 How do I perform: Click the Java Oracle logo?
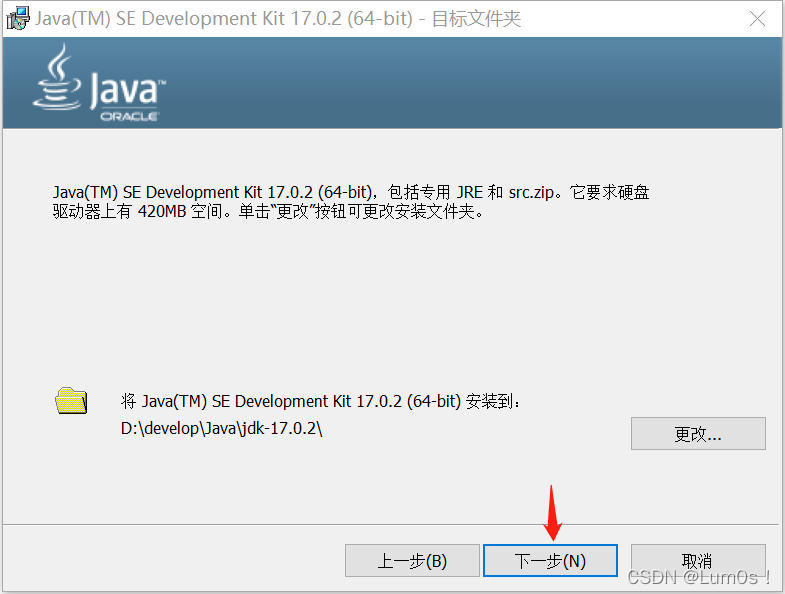[99, 83]
